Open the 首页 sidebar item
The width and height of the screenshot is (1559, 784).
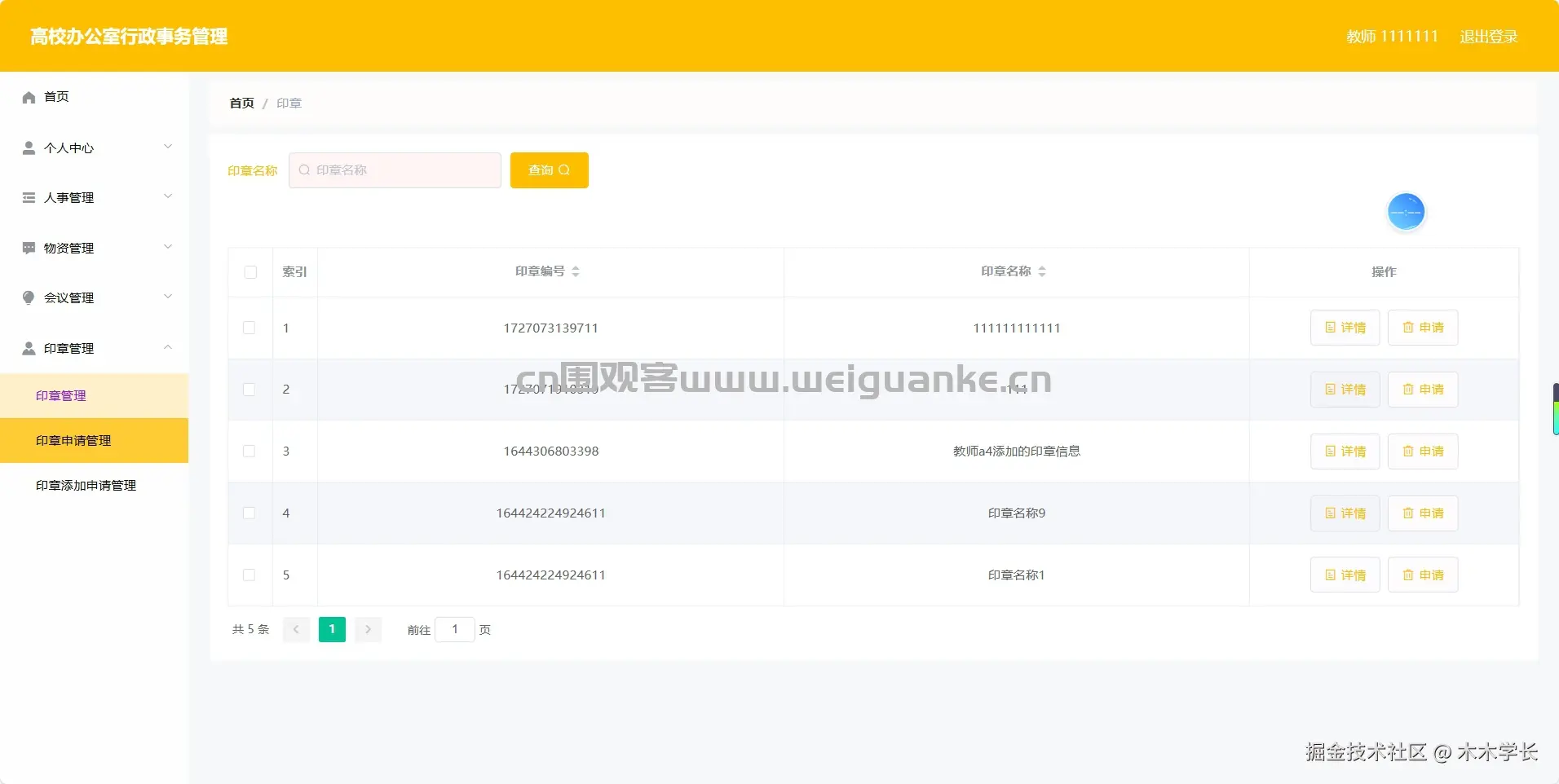point(94,97)
